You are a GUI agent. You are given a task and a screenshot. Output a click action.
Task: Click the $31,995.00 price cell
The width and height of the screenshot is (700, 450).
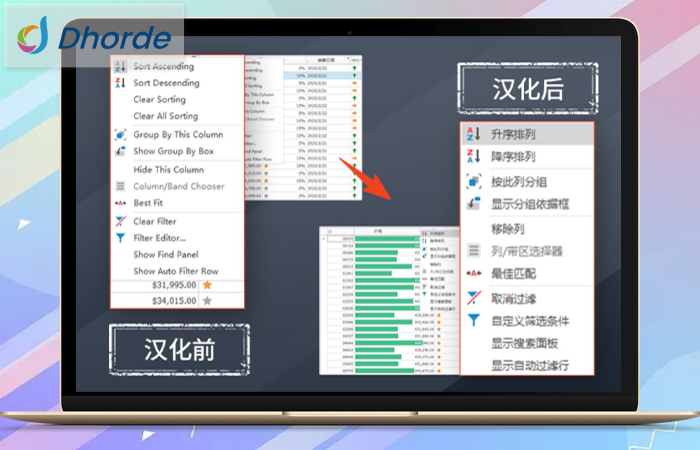(174, 285)
